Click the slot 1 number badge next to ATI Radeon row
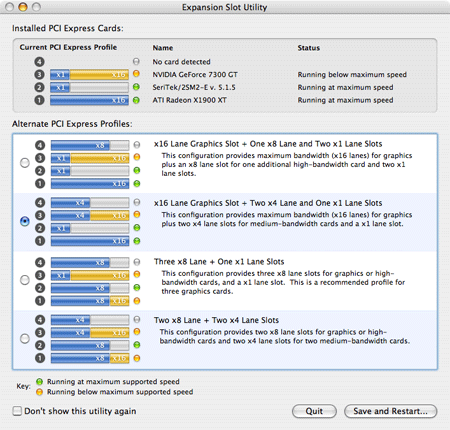Screen dimensions: 450x430 [x=39, y=100]
